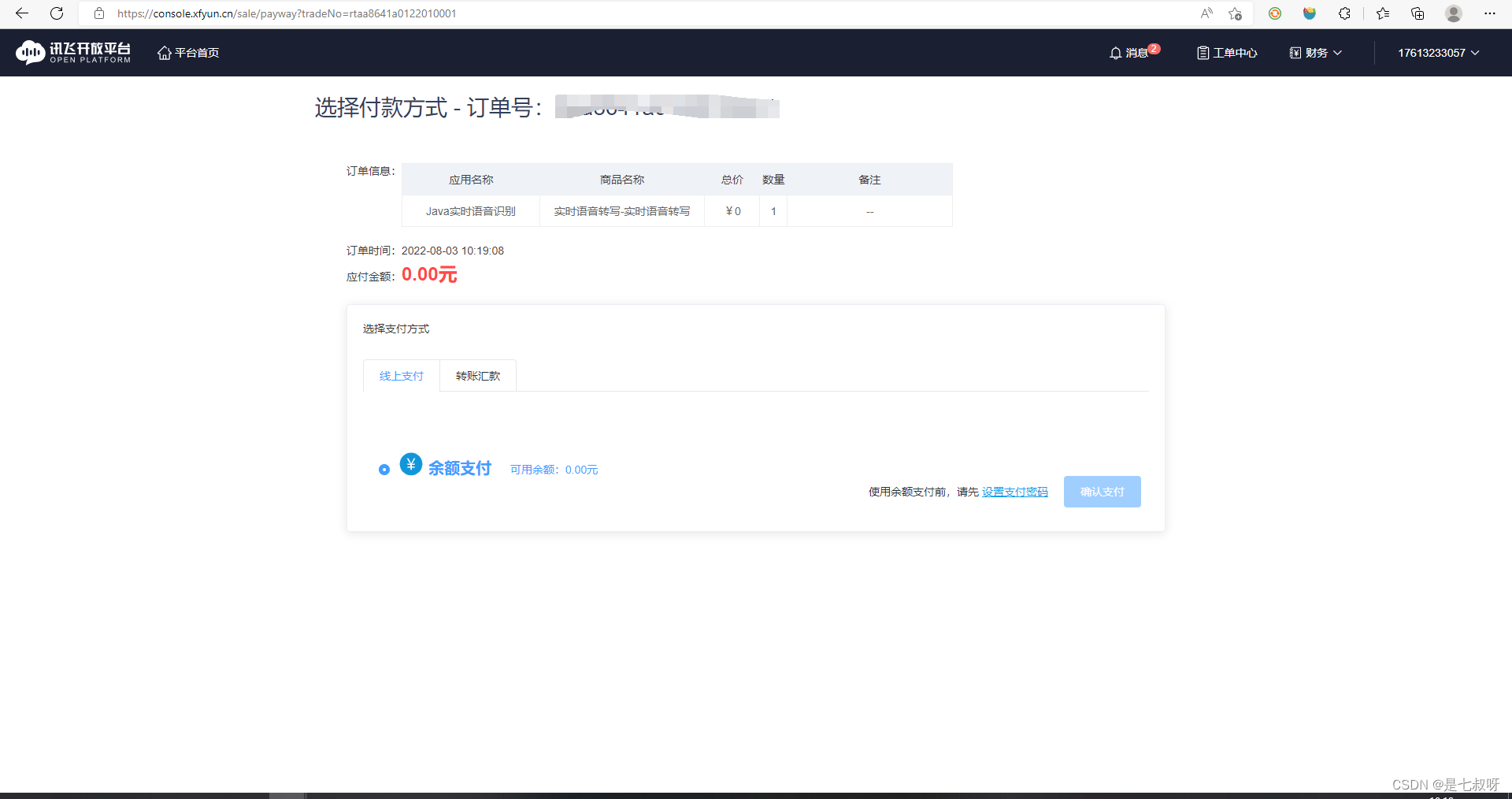Image resolution: width=1512 pixels, height=799 pixels.
Task: Open the 消息 notification bell
Action: coord(1132,53)
